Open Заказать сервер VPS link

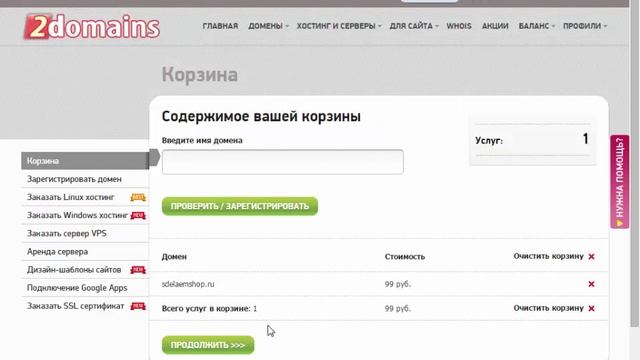point(67,233)
